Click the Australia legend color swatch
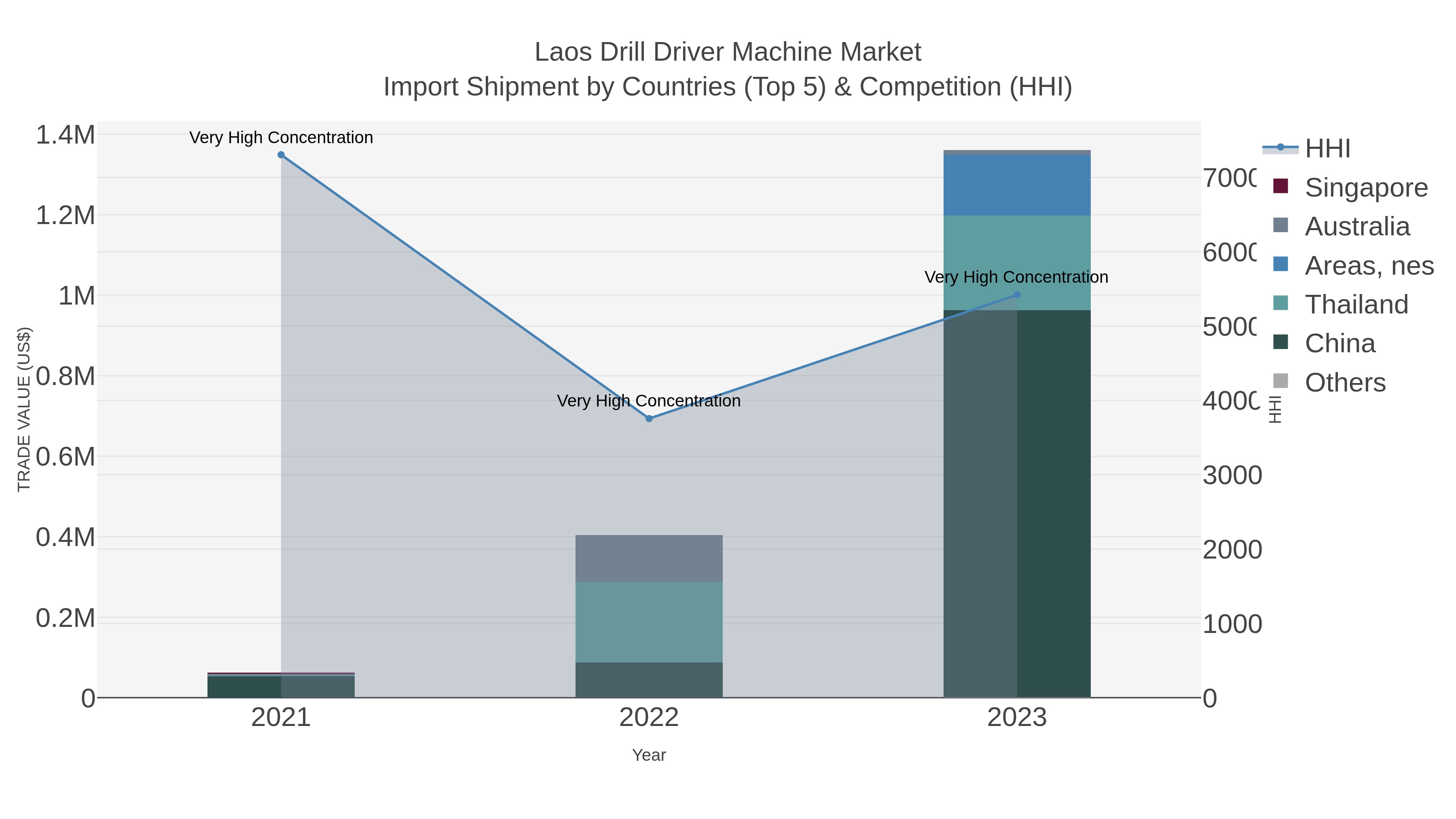Image resolution: width=1456 pixels, height=819 pixels. (x=1280, y=225)
